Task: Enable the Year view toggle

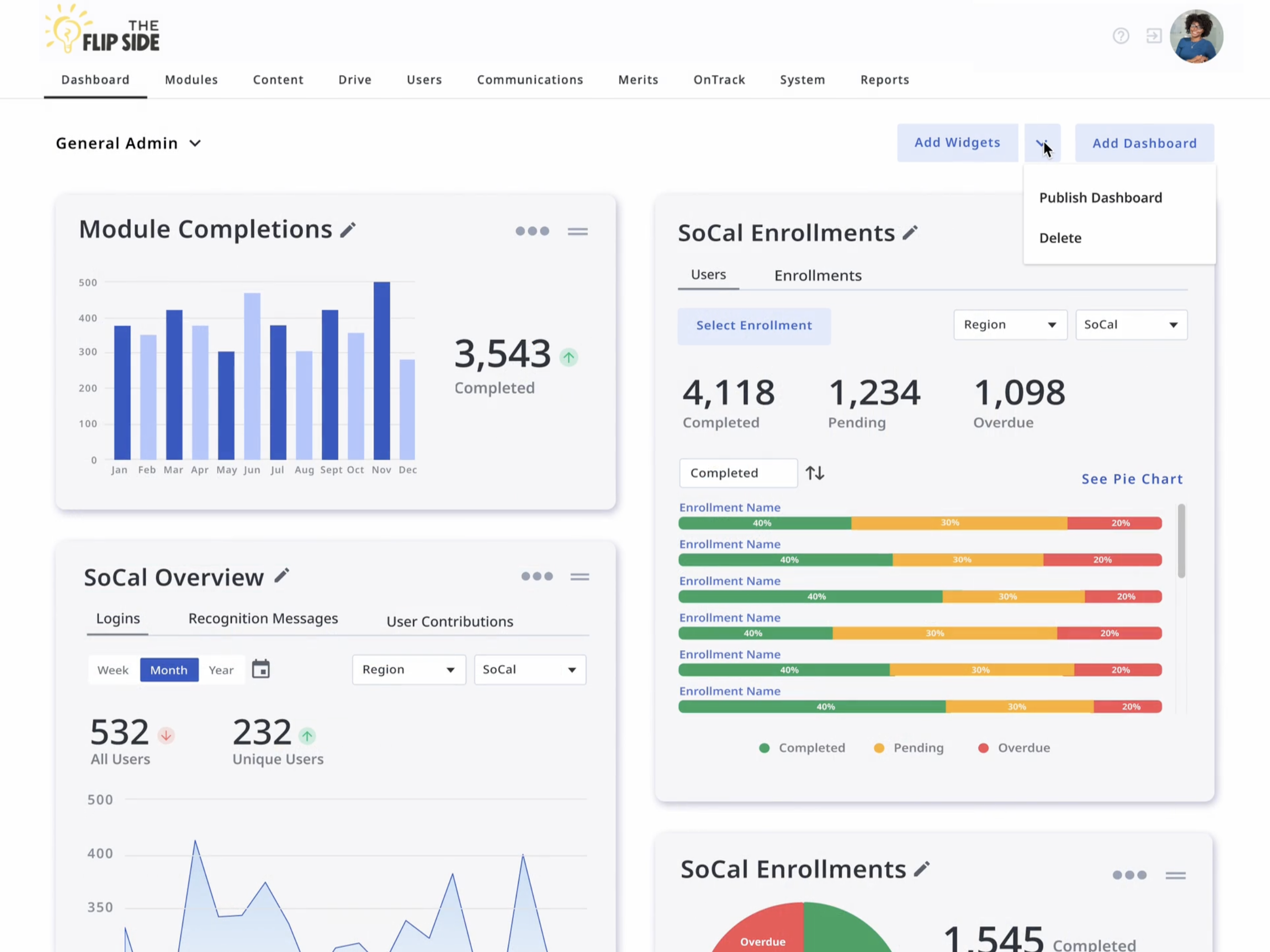Action: point(221,670)
